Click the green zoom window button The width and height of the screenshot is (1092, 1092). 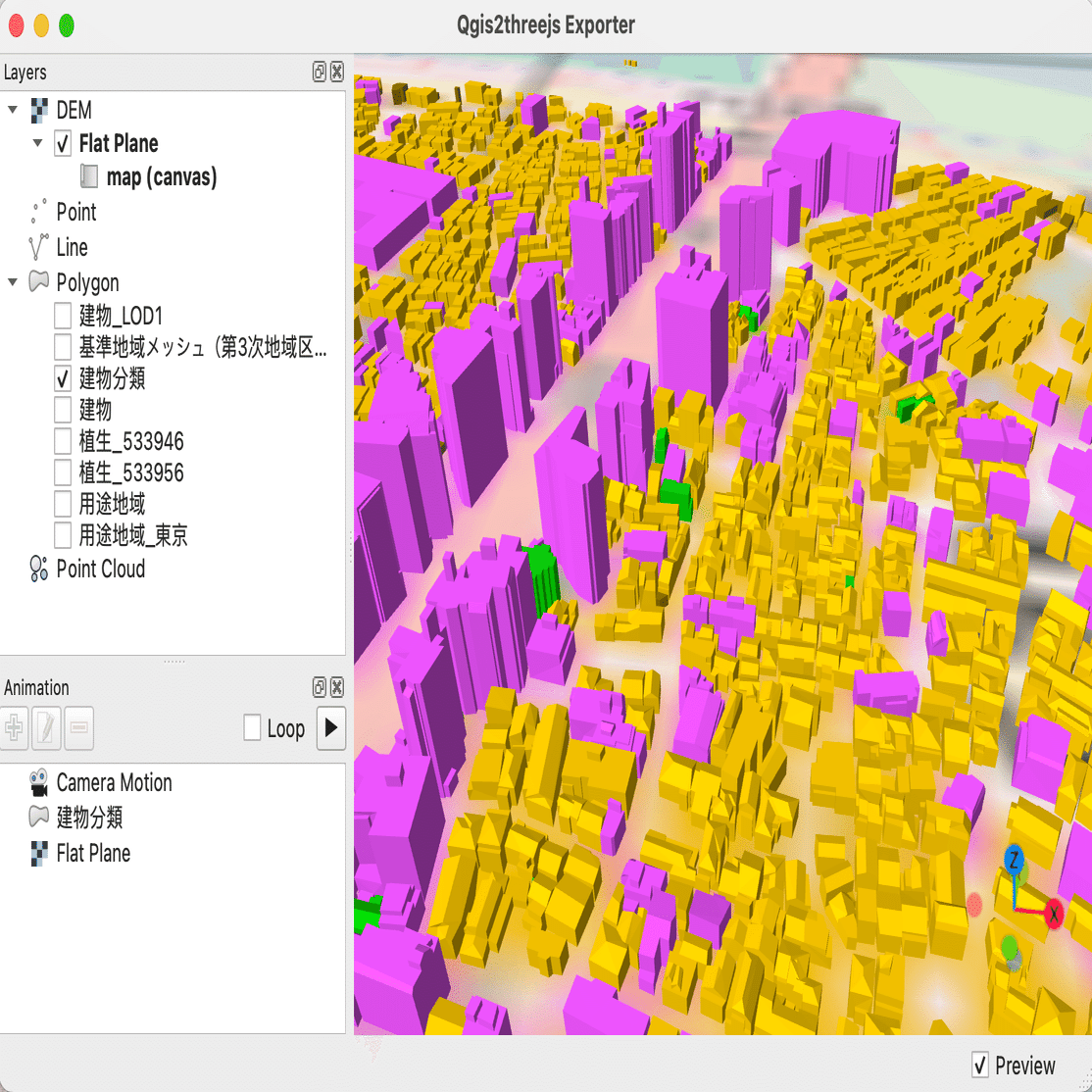click(66, 25)
